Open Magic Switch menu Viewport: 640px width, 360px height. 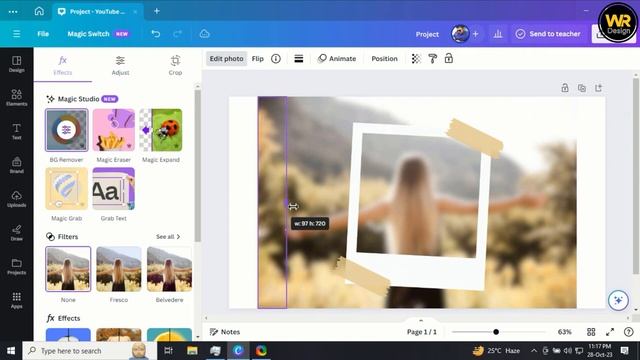(98, 34)
